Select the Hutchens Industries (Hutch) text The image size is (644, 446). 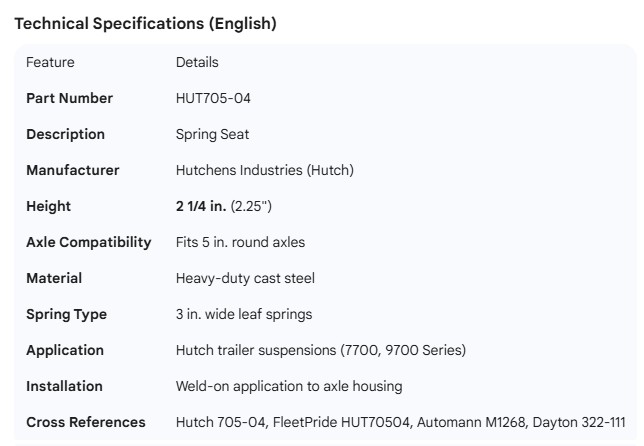coord(264,170)
